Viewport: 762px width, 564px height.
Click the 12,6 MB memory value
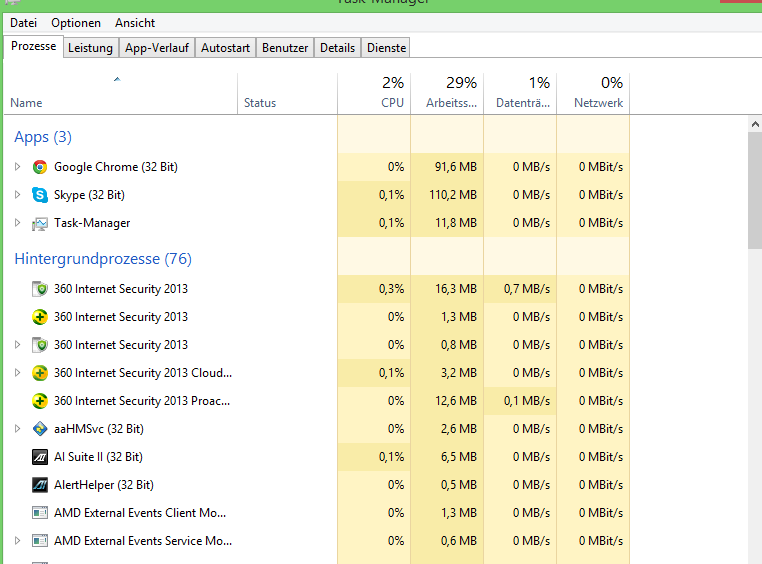456,401
